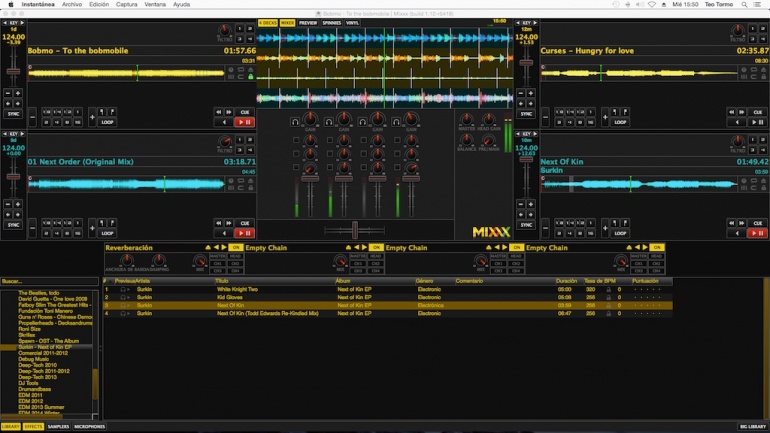Toggle headphone cue for first mixer channel
Screen dimensions: 770x433
(x=295, y=122)
